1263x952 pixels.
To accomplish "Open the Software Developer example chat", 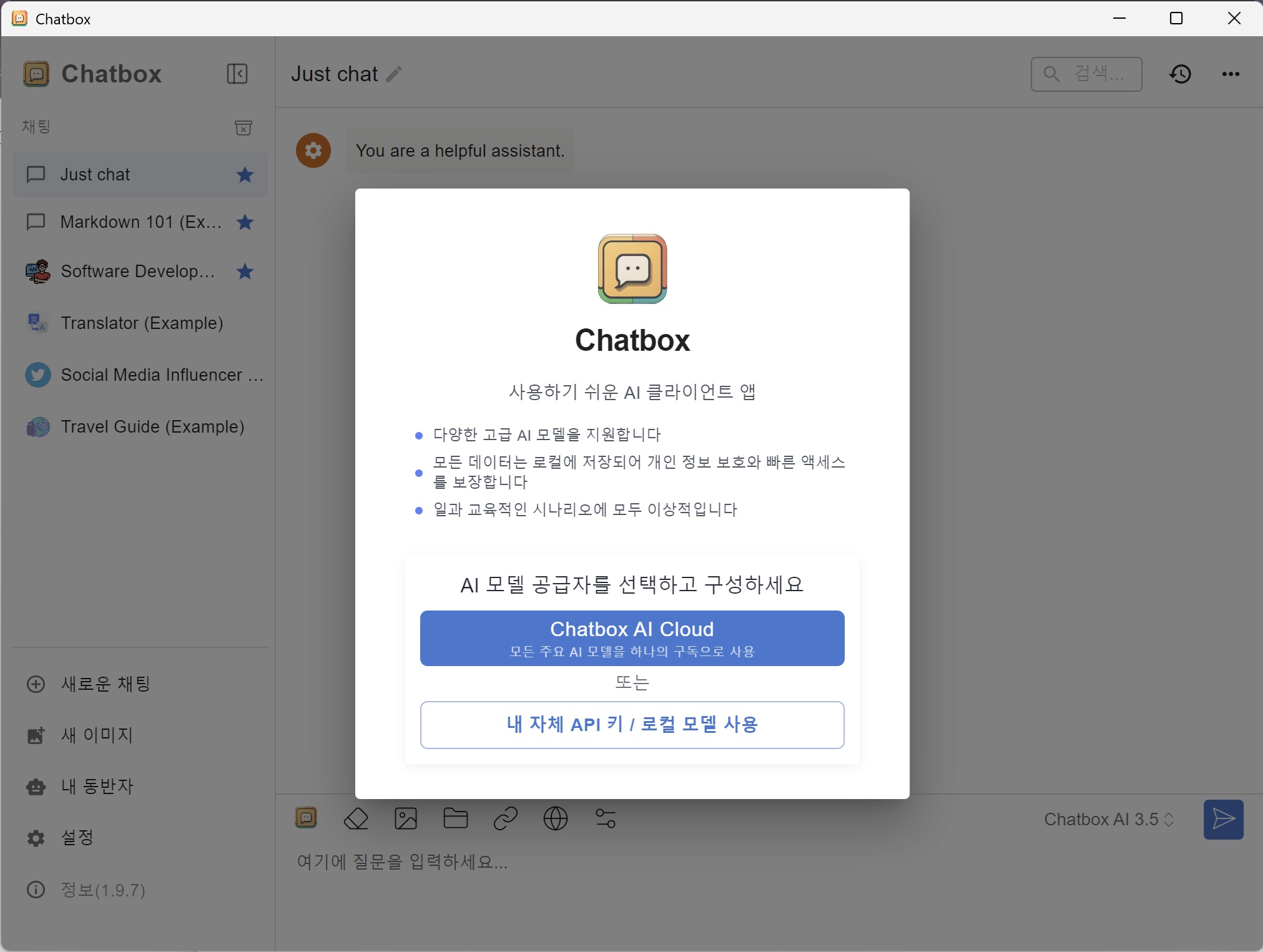I will [x=140, y=271].
